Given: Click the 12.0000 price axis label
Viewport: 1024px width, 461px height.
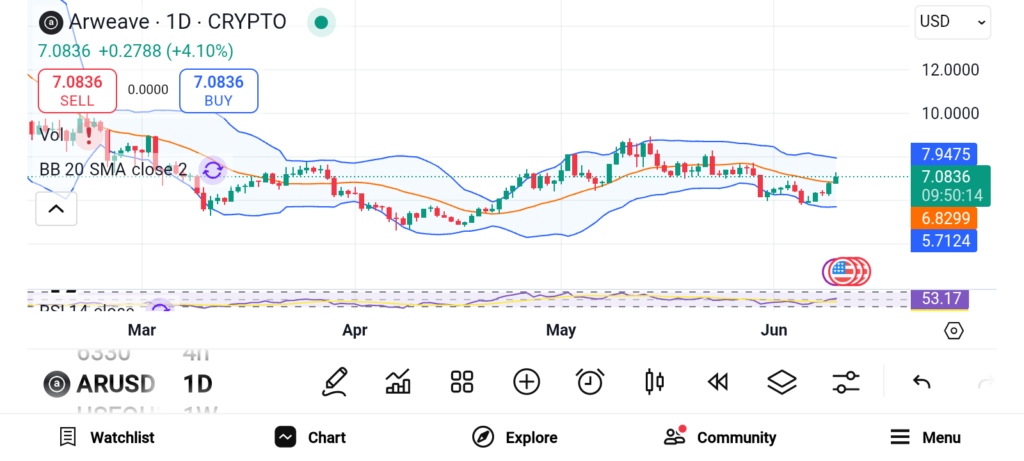Looking at the screenshot, I should (x=950, y=70).
